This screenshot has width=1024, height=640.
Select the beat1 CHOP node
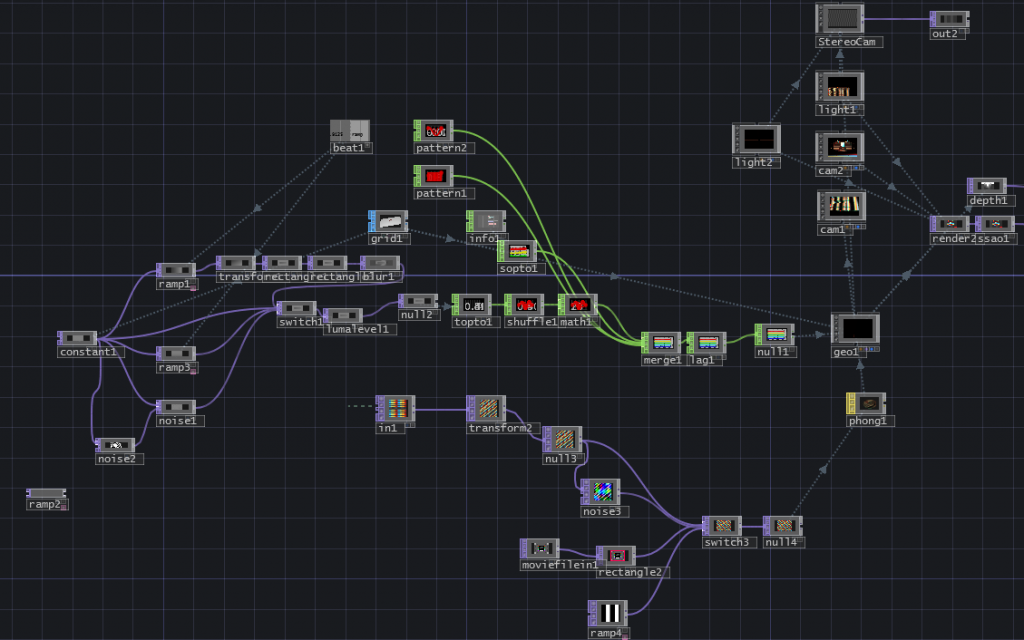click(349, 131)
